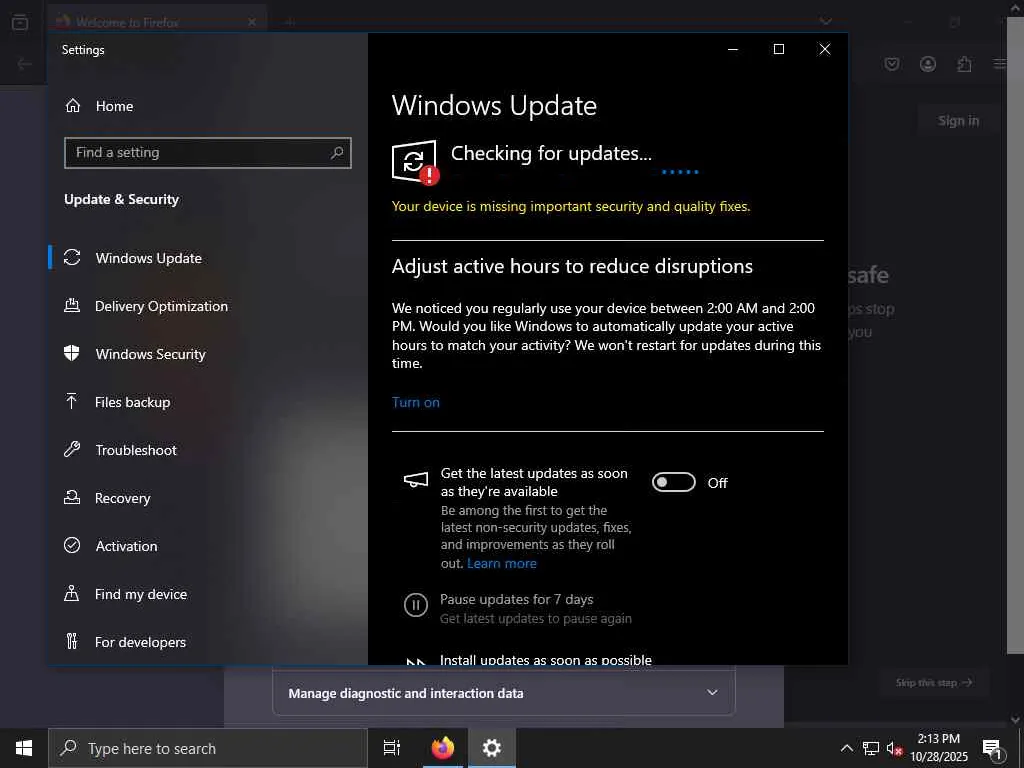Viewport: 1024px width, 768px height.
Task: Click Install updates as soon as possible
Action: tap(546, 660)
